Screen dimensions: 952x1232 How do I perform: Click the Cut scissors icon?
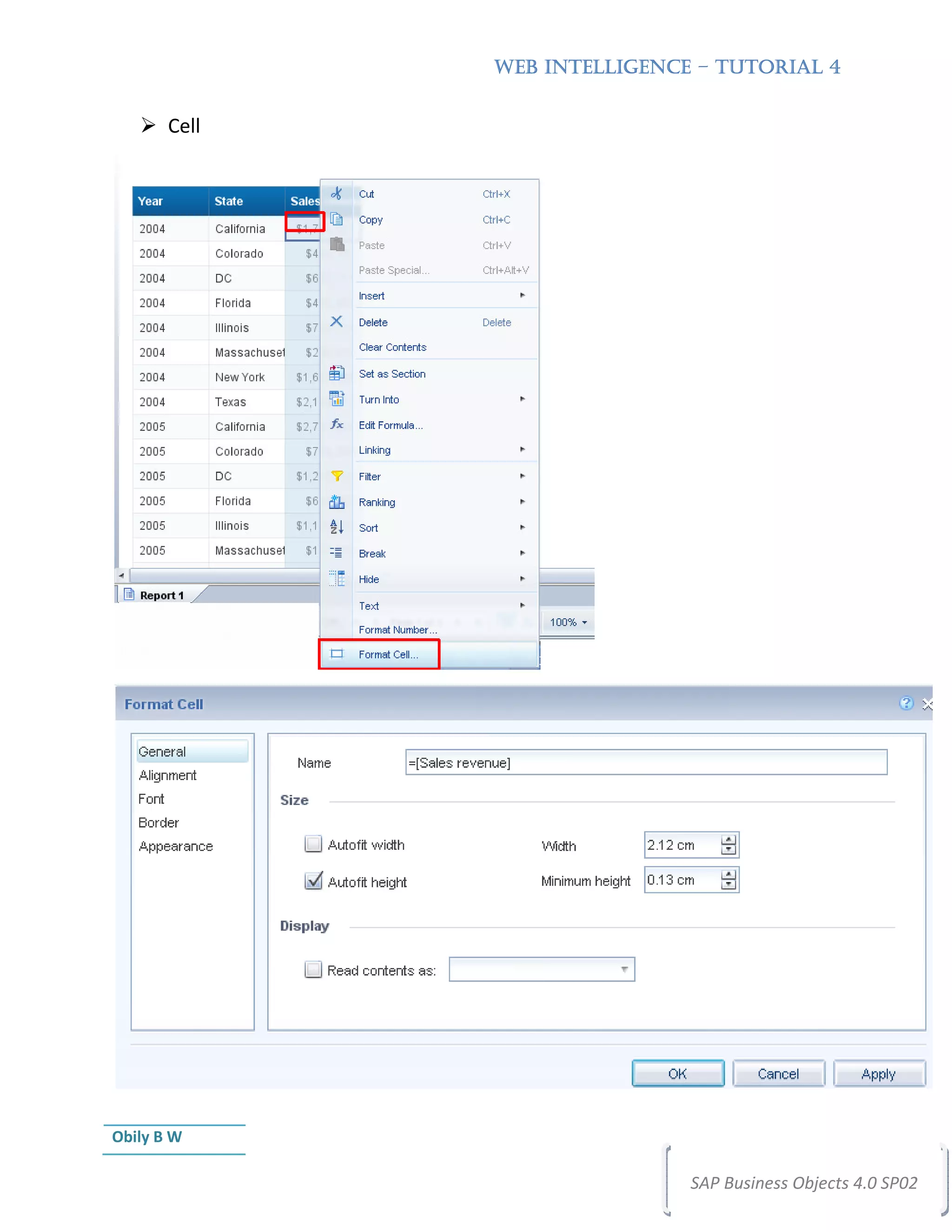pos(337,193)
